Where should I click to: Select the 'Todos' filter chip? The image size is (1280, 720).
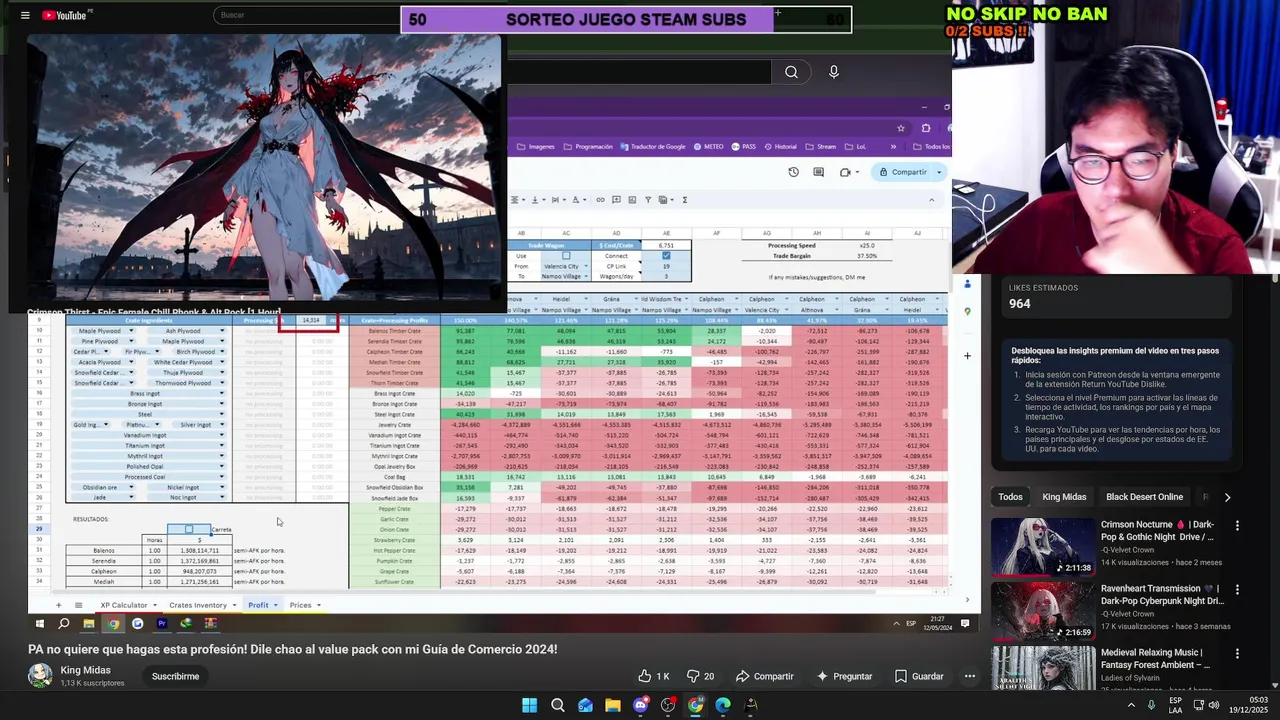1010,497
